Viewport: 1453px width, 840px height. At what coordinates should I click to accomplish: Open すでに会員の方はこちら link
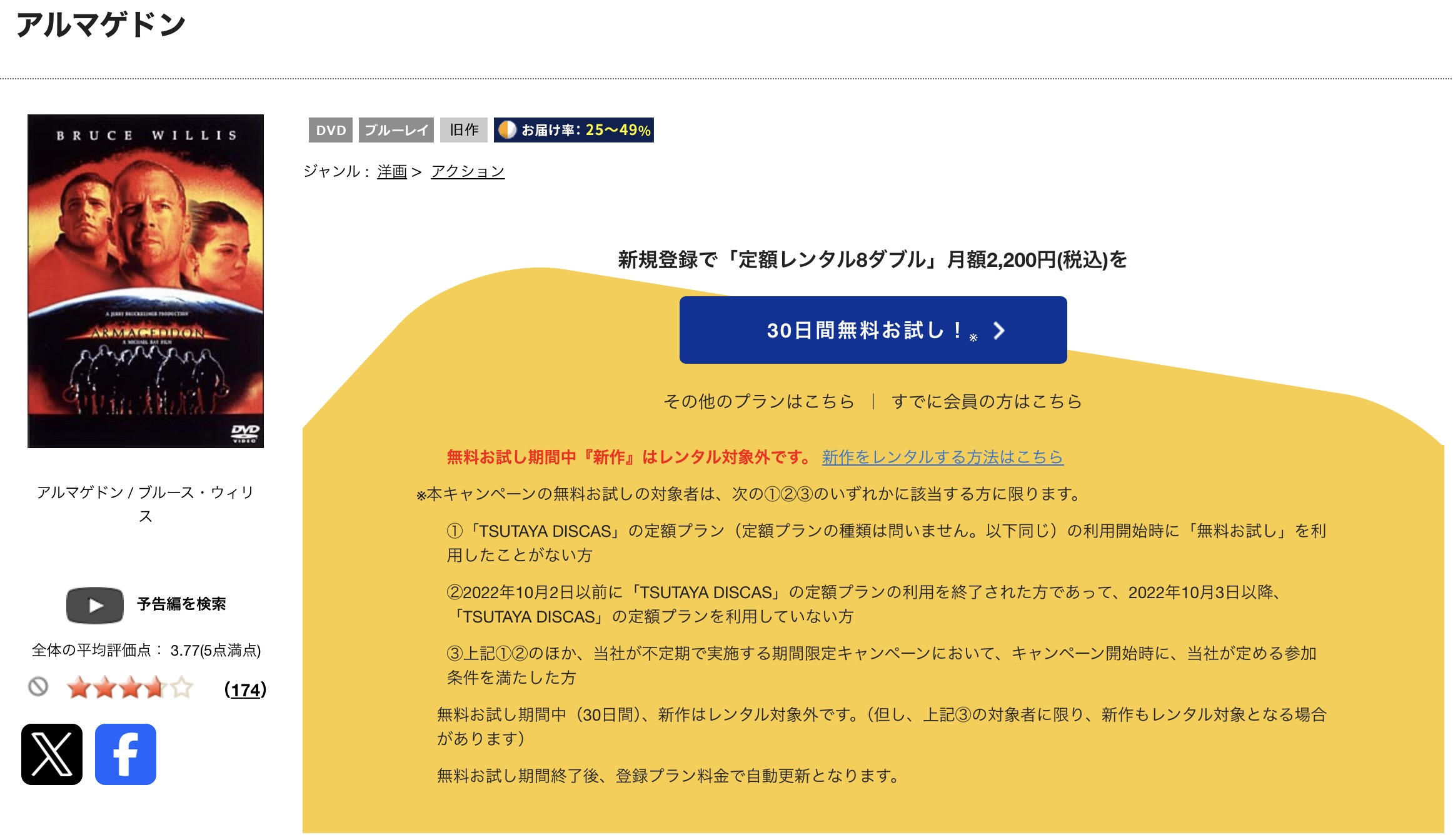(987, 401)
